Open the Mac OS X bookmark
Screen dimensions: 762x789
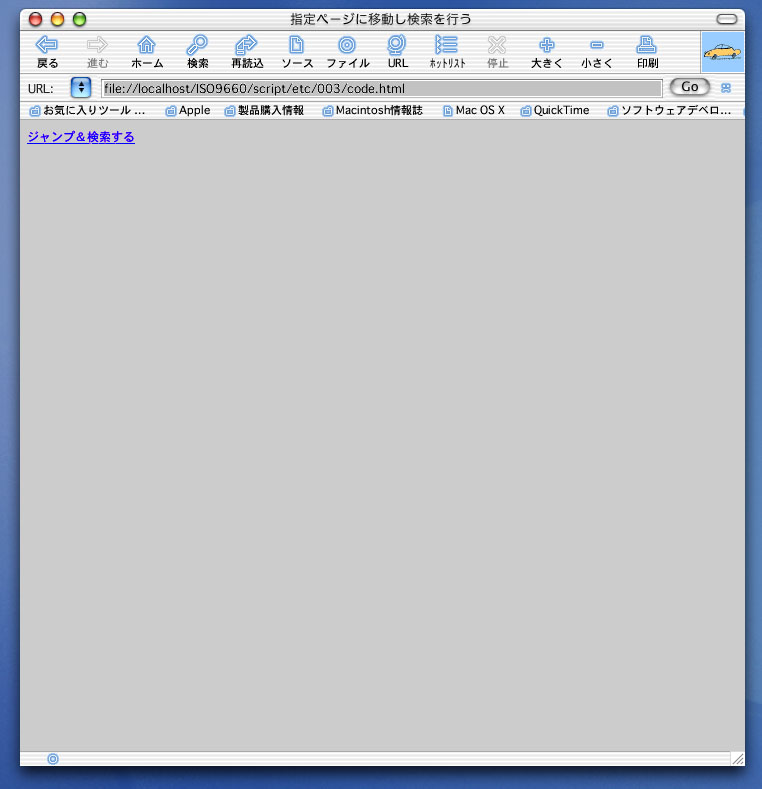(474, 111)
